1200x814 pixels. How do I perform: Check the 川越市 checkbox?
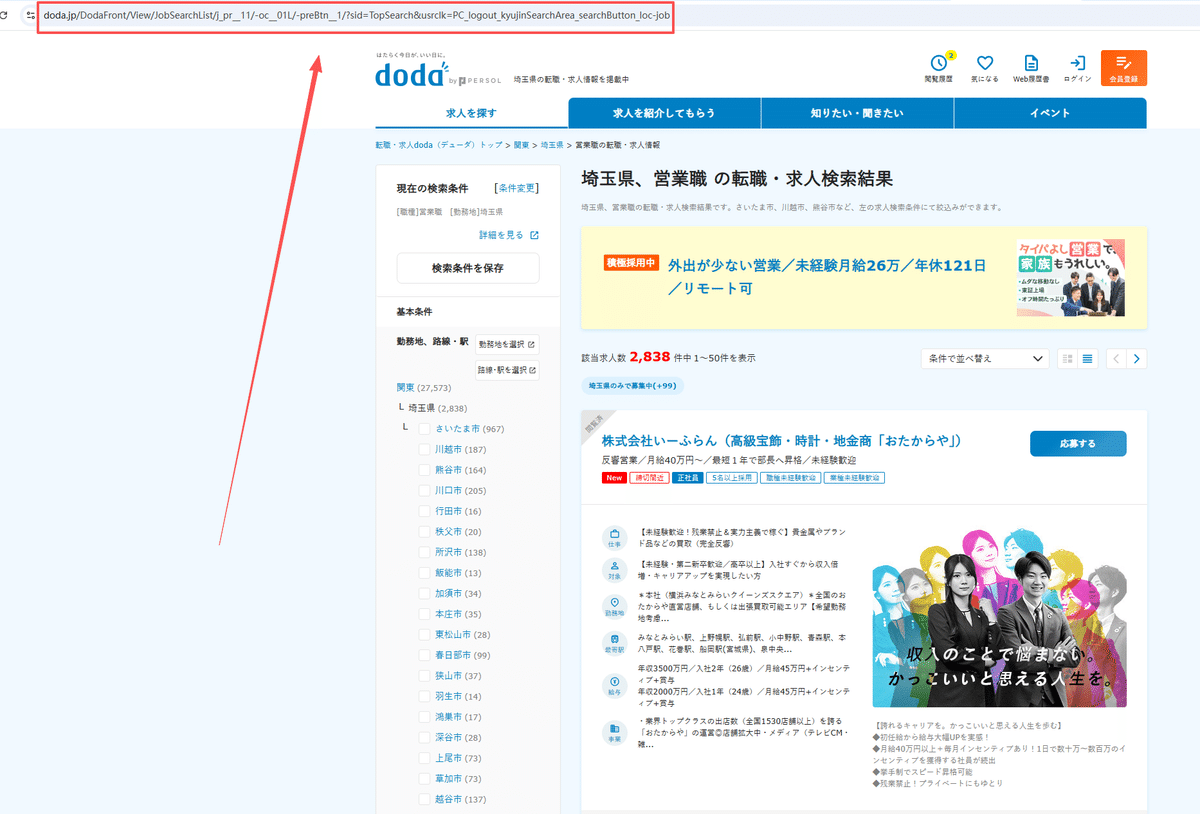[424, 449]
